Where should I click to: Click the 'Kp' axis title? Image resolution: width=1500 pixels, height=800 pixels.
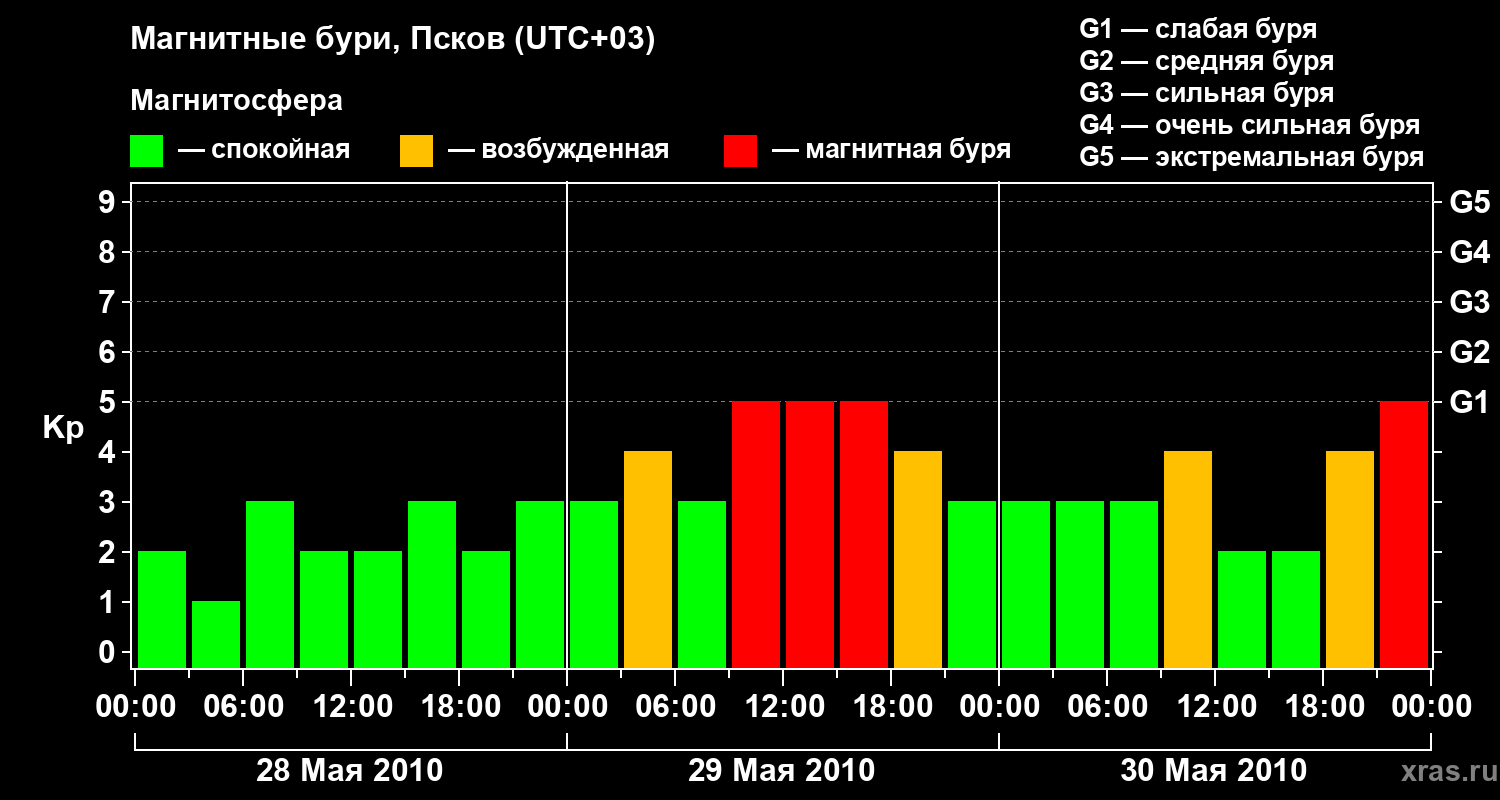coord(63,428)
